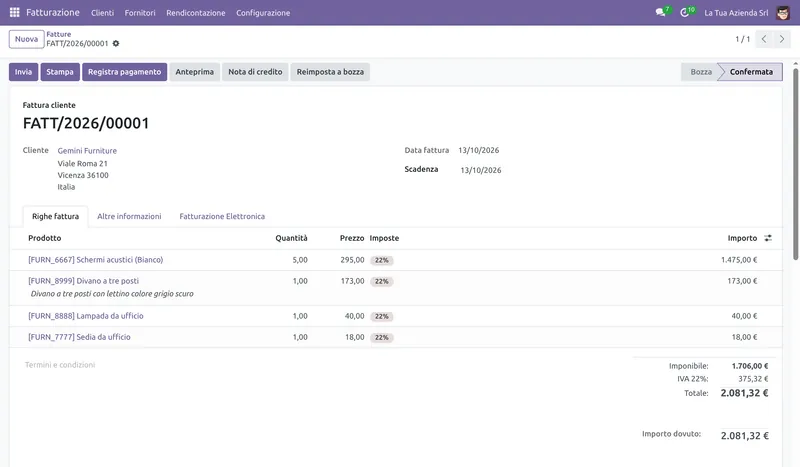Click the Fatturazione app title

[x=53, y=12]
